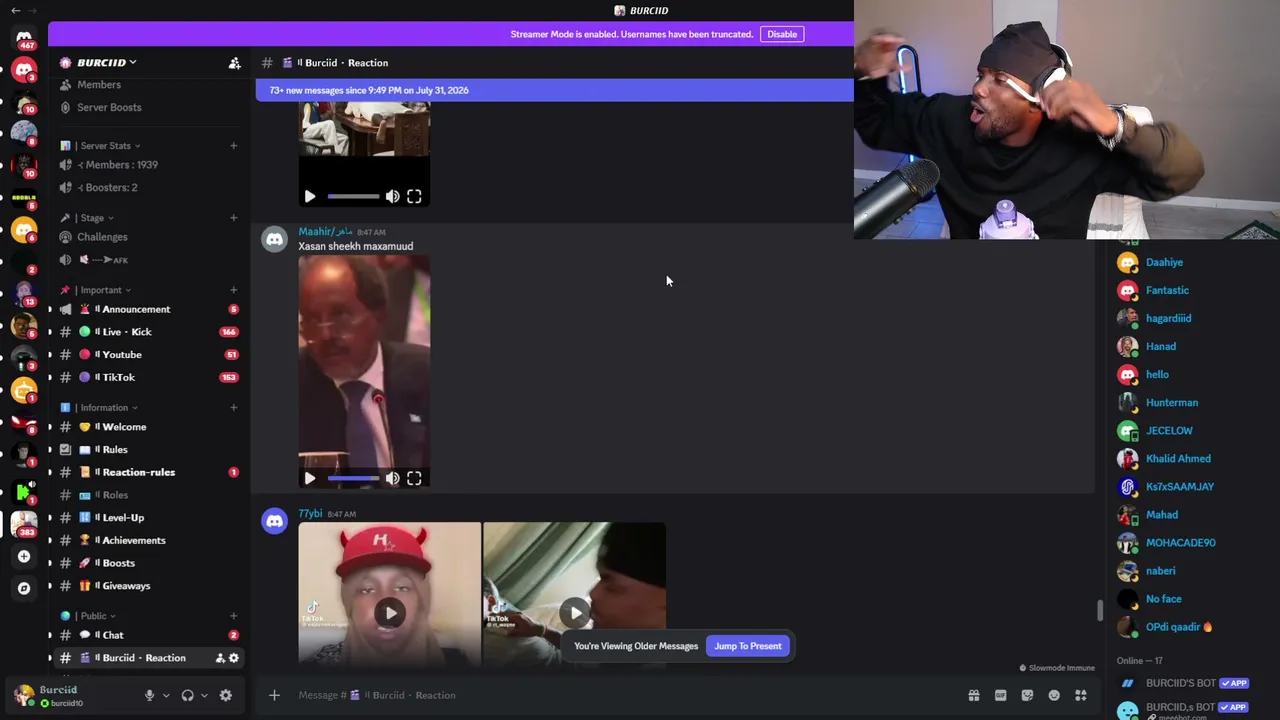Open Edit Channel gear on Burciid Reaction
The height and width of the screenshot is (720, 1280).
click(x=234, y=658)
